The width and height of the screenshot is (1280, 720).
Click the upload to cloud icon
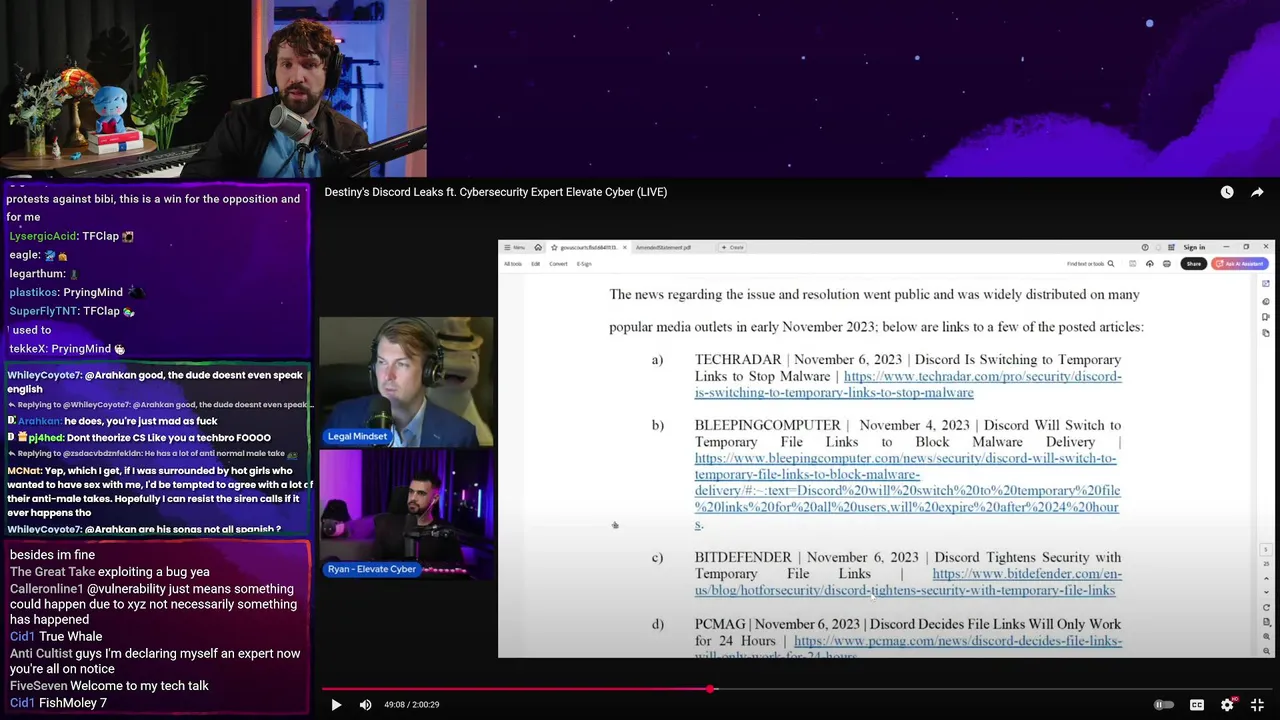(1150, 264)
